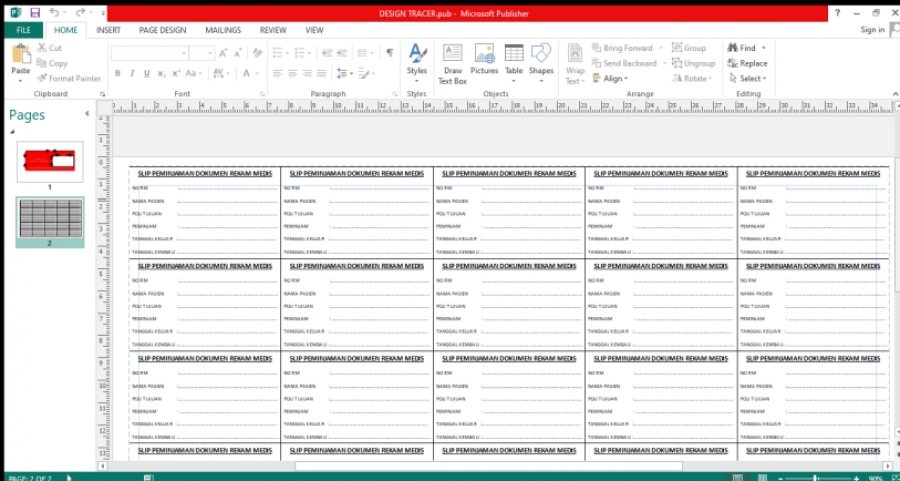900x481 pixels.
Task: Click the Grow Font icon
Action: (223, 53)
